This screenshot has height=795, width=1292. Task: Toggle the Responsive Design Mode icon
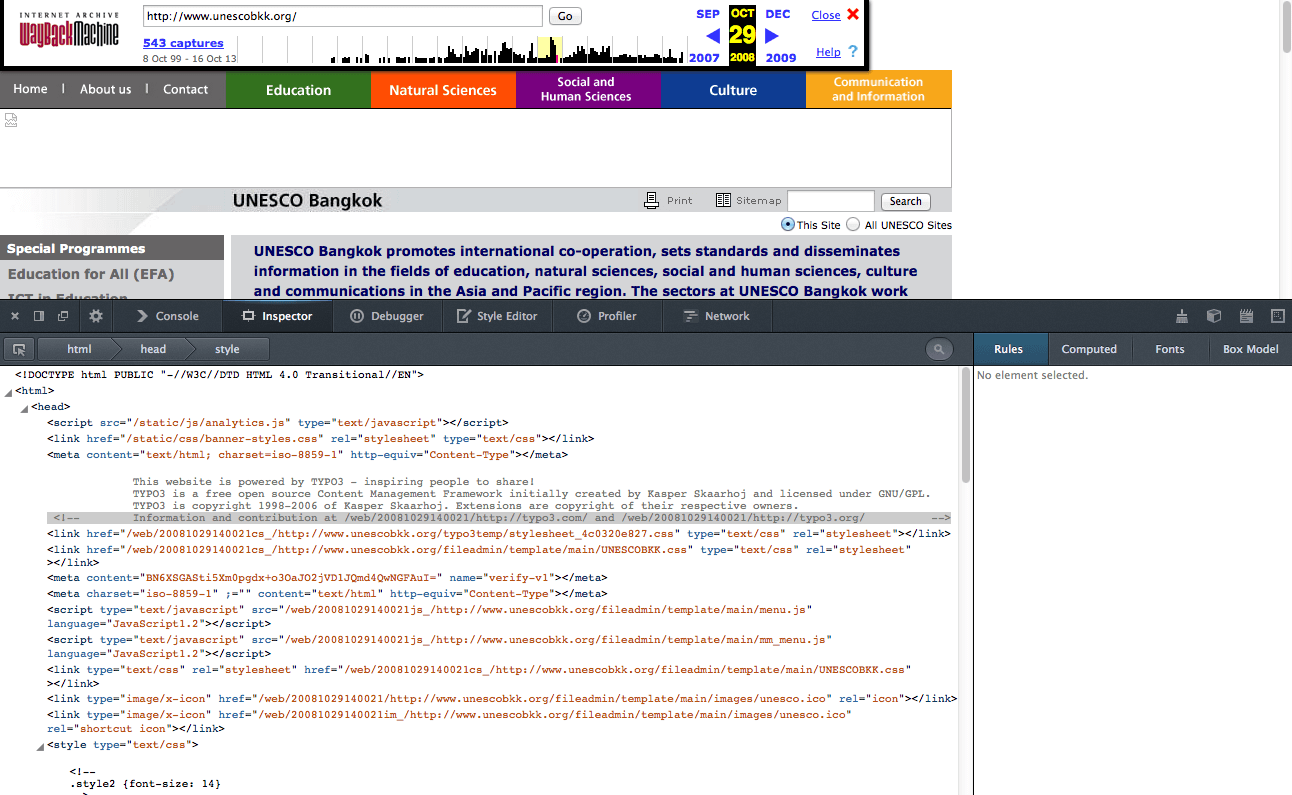(x=1277, y=316)
